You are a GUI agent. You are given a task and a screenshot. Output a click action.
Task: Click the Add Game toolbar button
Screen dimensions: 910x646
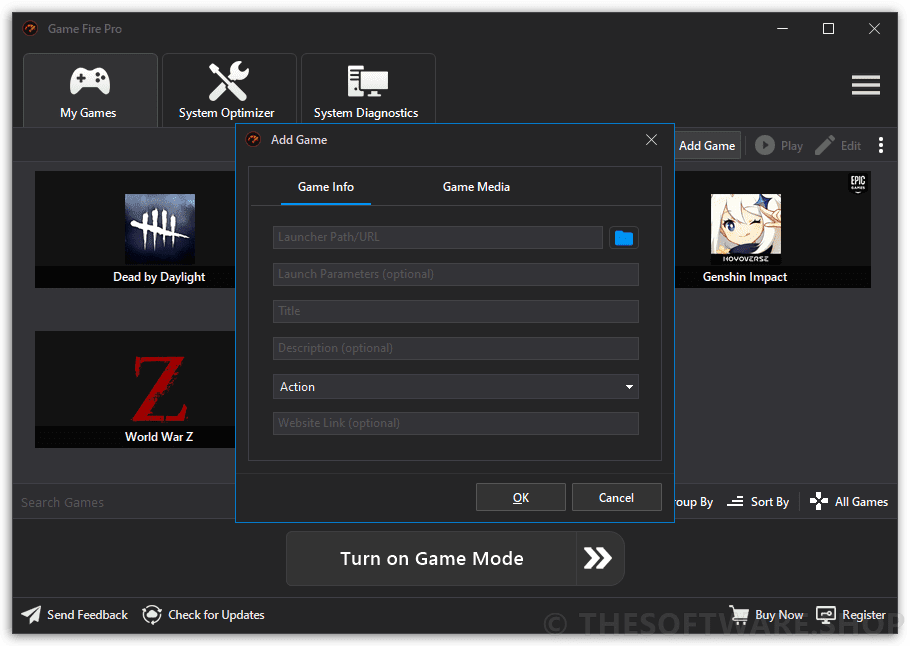(x=707, y=146)
